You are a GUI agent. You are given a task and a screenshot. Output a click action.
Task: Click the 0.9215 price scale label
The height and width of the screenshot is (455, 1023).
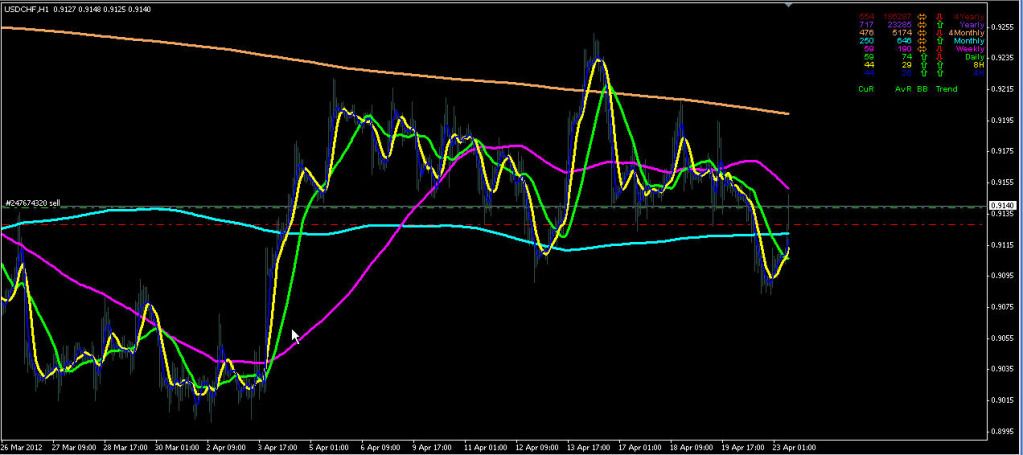(1002, 89)
